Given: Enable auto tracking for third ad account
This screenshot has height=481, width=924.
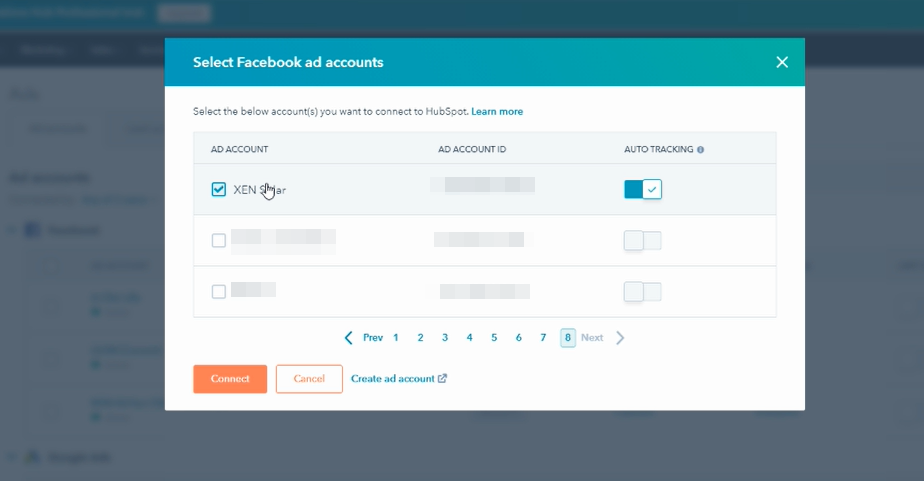Looking at the screenshot, I should [643, 292].
